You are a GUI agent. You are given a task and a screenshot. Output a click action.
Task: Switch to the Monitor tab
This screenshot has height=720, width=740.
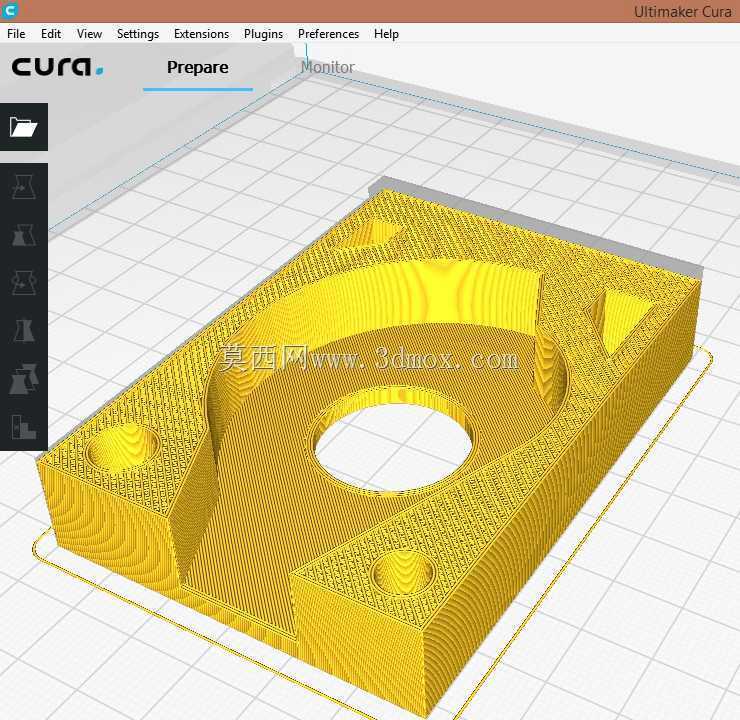pos(328,67)
